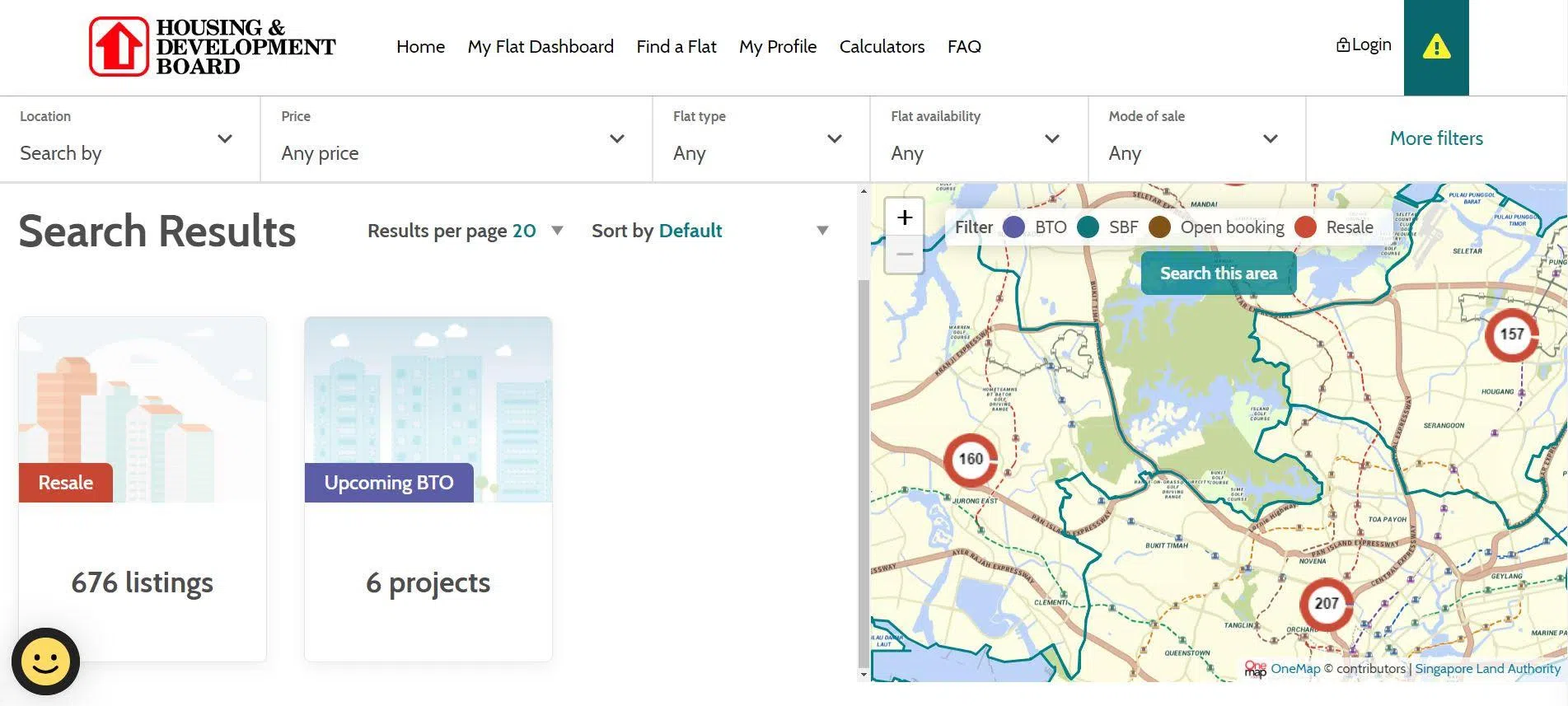Click the 157 resale cluster marker

[1511, 334]
